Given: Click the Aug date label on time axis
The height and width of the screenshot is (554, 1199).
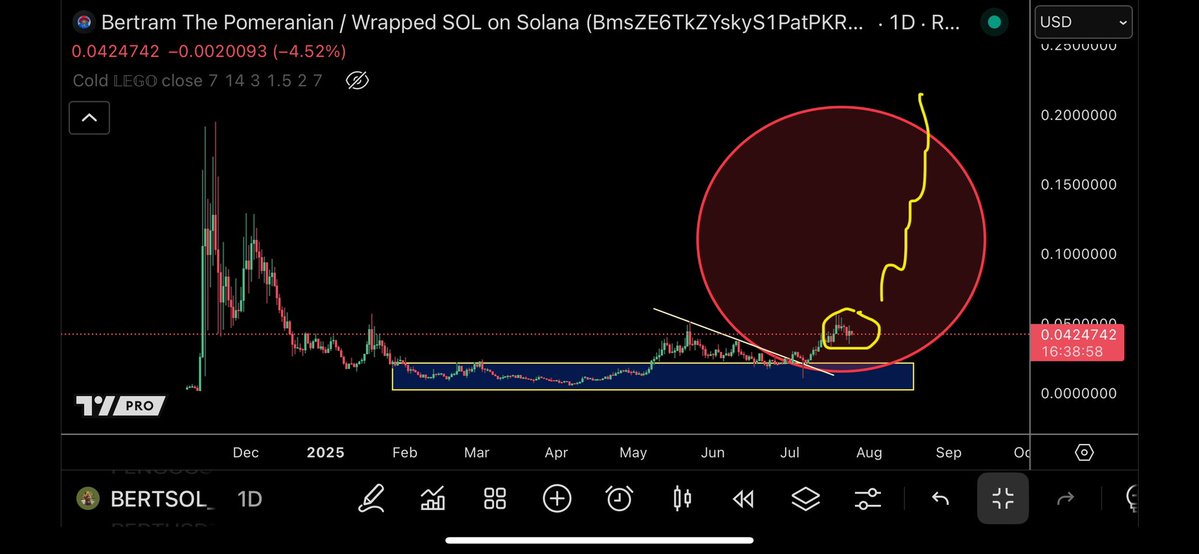Looking at the screenshot, I should click(x=869, y=452).
